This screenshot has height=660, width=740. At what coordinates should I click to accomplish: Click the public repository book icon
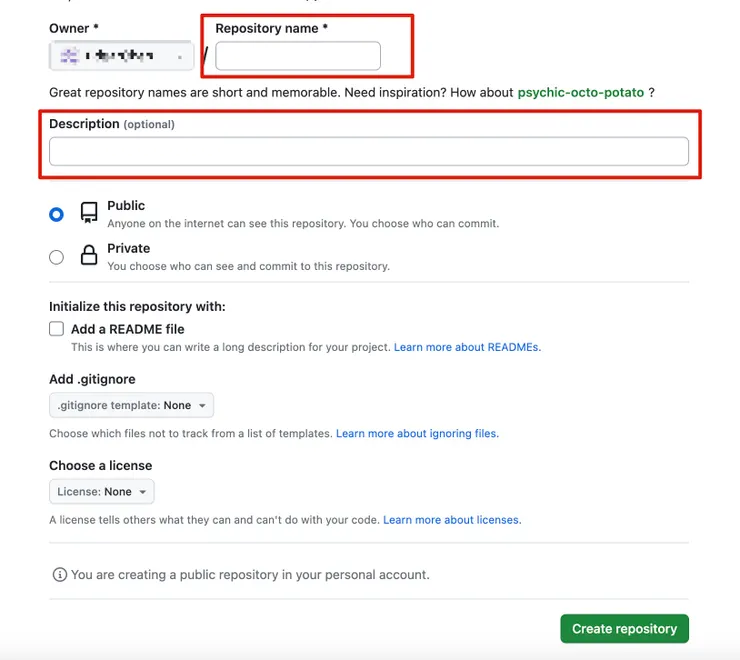click(x=89, y=212)
